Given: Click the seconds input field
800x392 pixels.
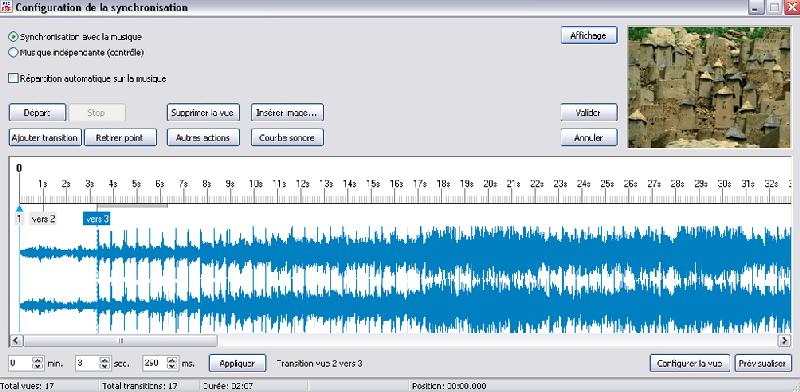Looking at the screenshot, I should tap(87, 363).
